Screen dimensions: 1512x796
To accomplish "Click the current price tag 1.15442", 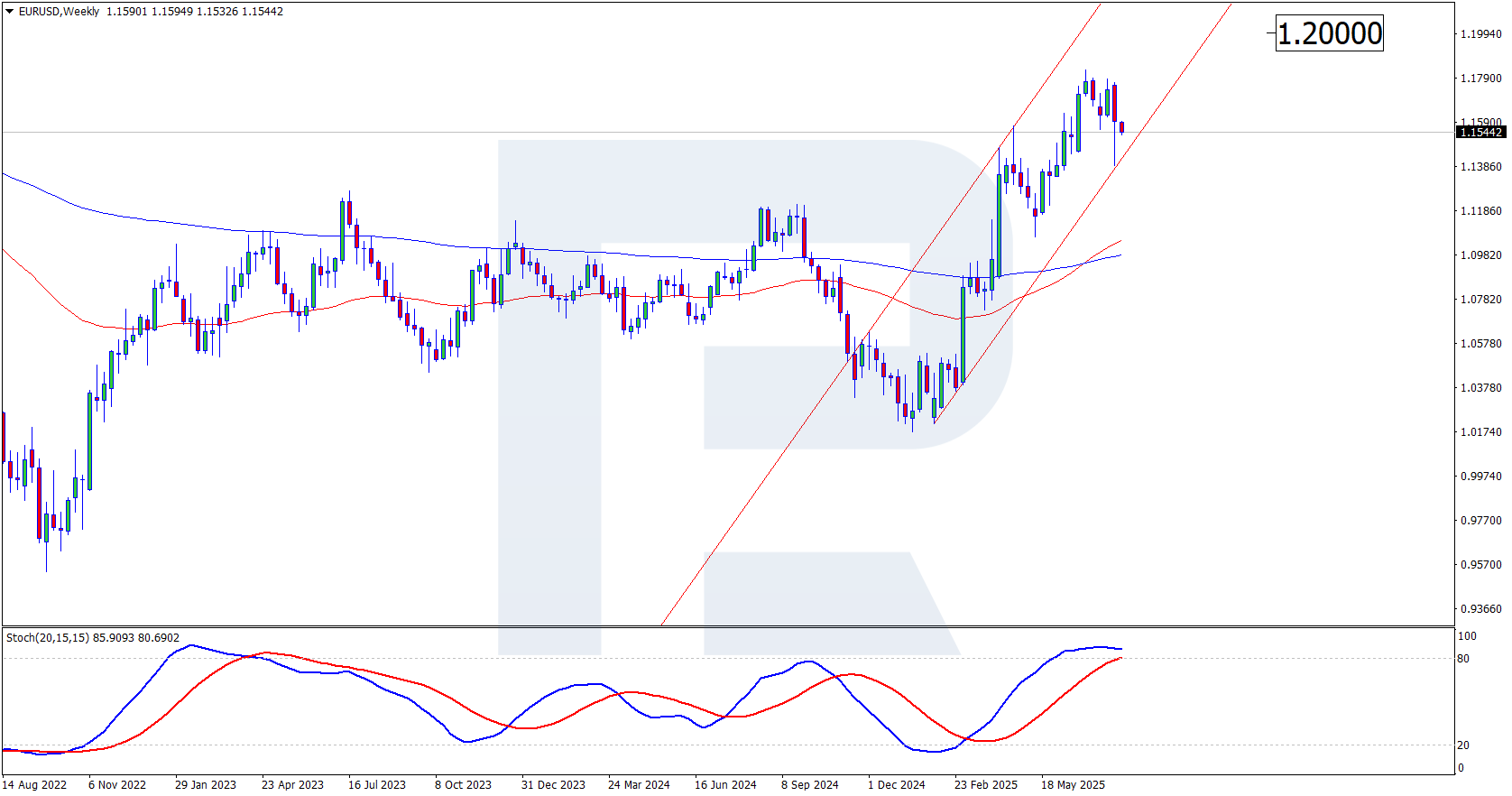I will [x=1480, y=133].
